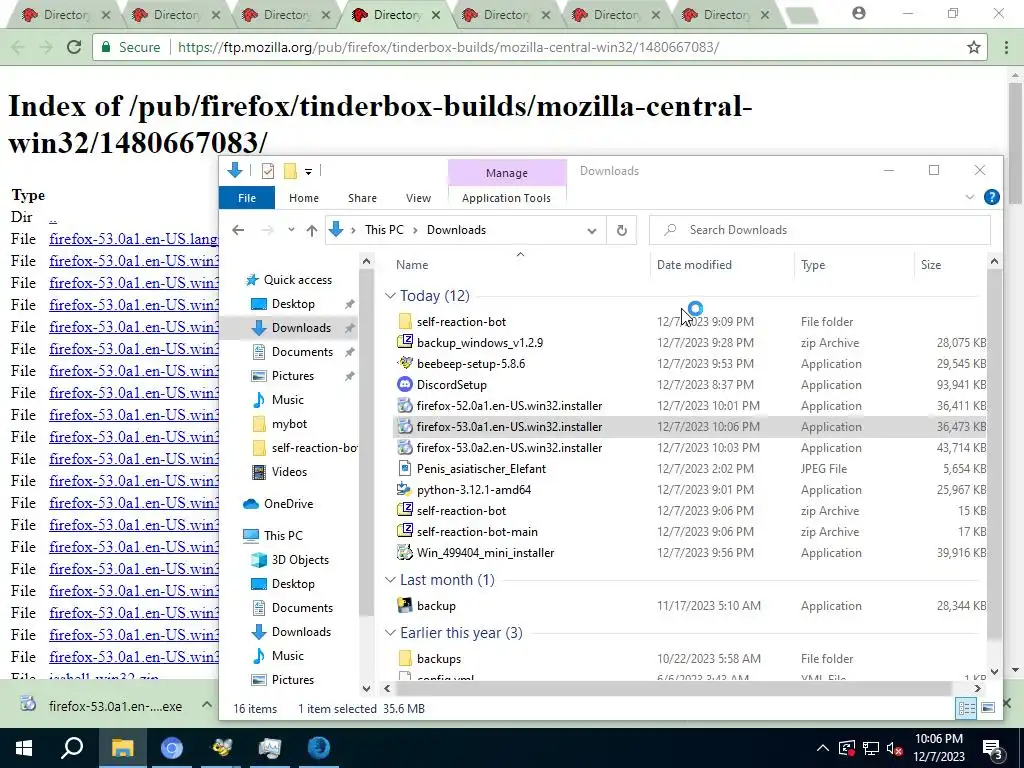Expand the Explorer ribbon chevron

coord(969,197)
